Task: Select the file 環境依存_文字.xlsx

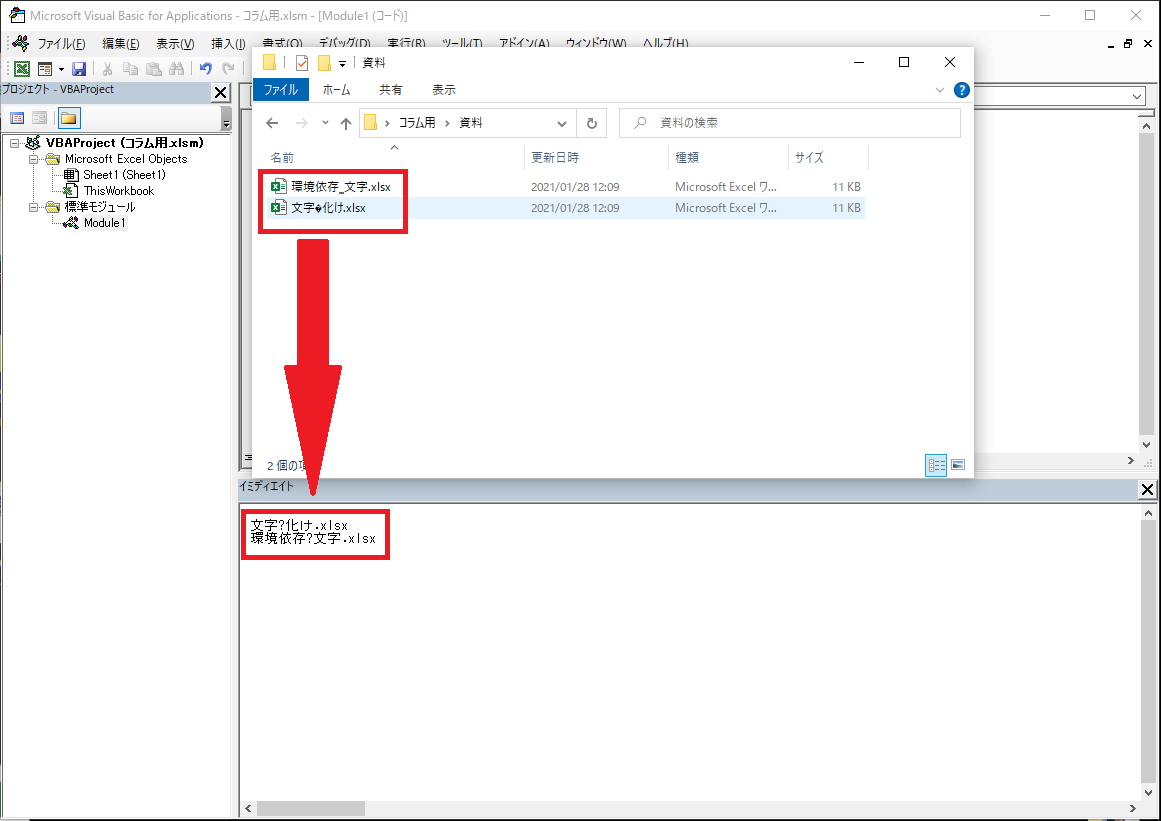Action: click(x=341, y=187)
